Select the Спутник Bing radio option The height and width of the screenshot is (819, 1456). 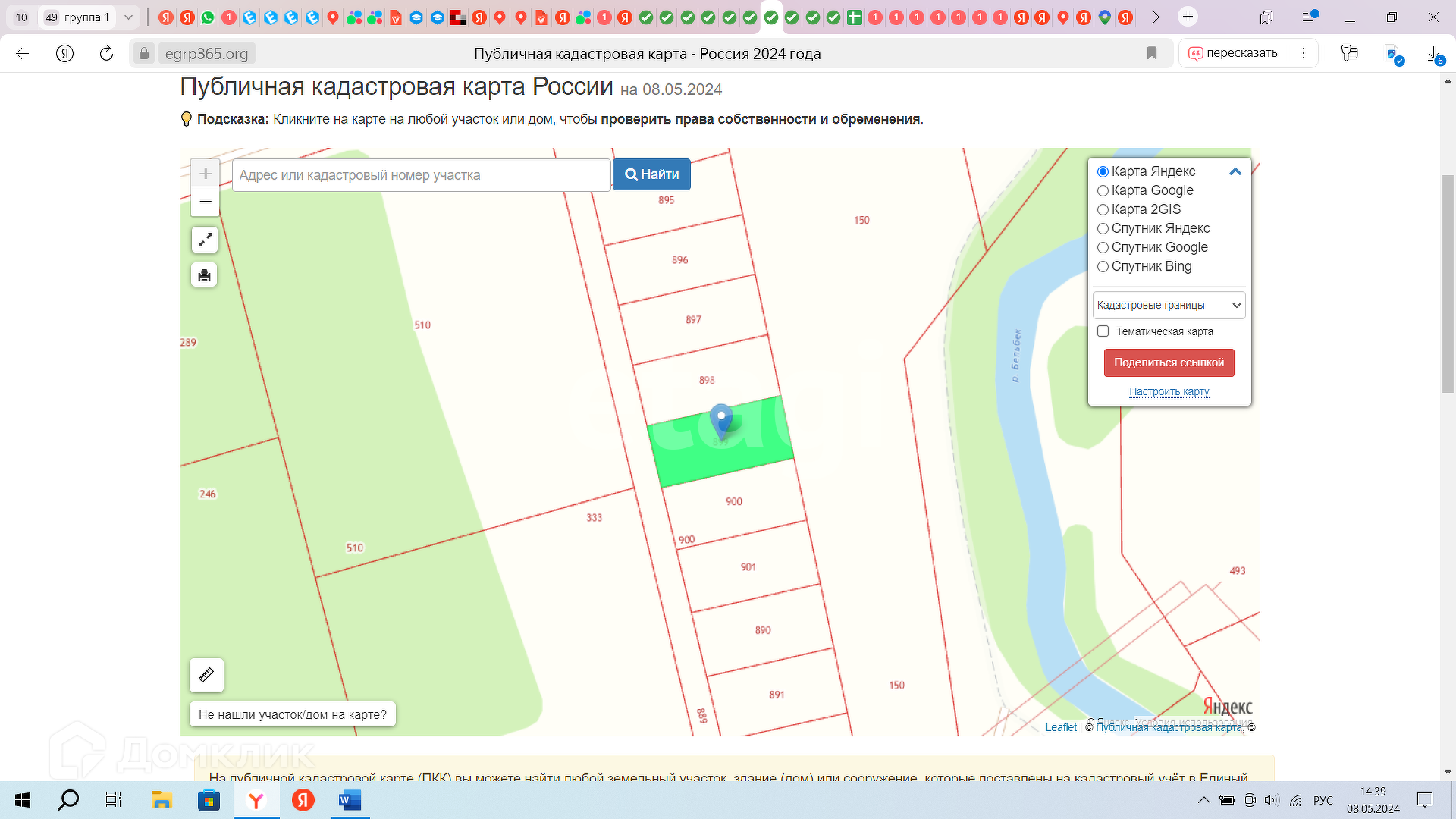(x=1103, y=267)
